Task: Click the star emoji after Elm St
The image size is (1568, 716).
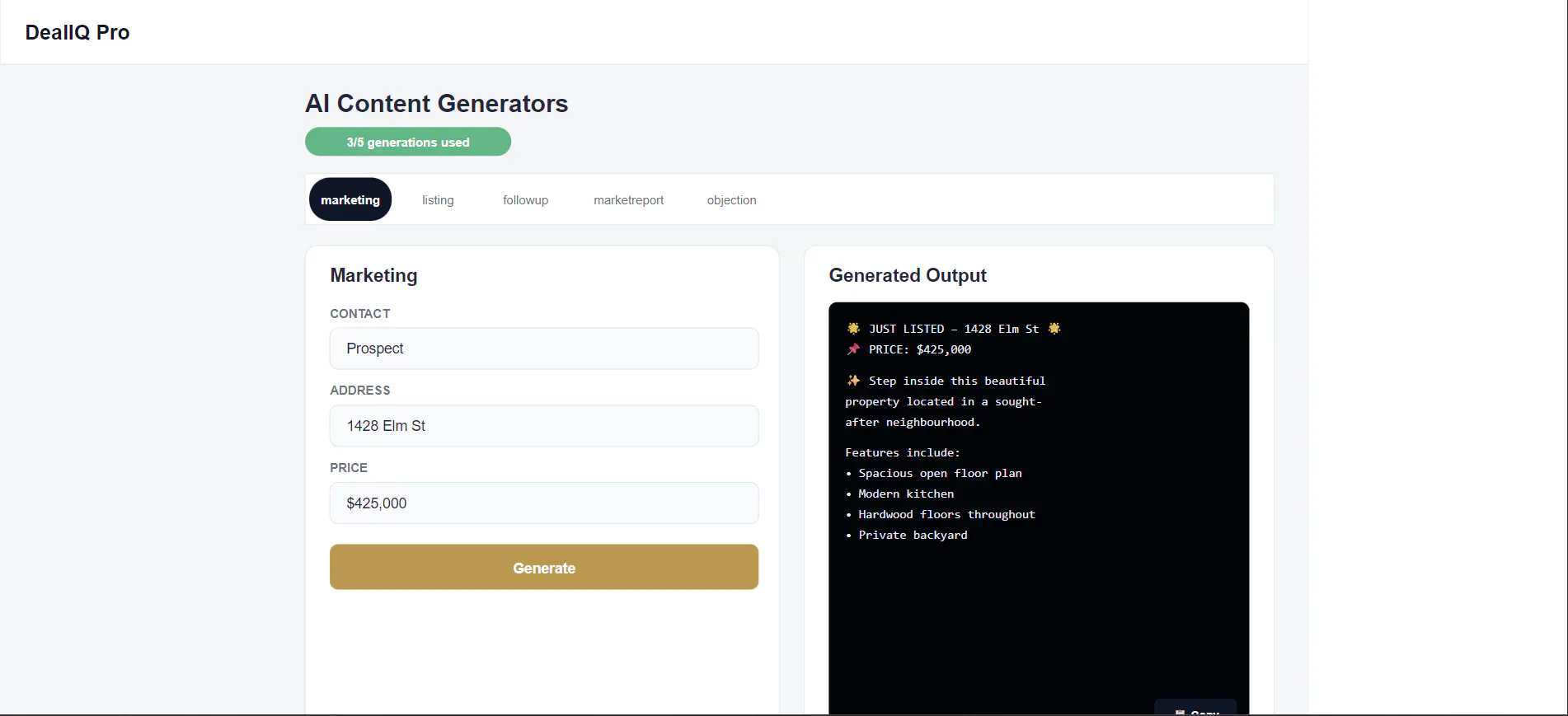Action: (x=1054, y=329)
